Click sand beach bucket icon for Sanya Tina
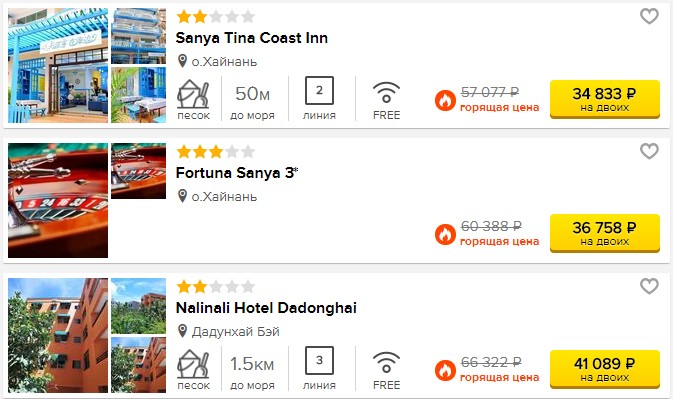This screenshot has height=399, width=673. (x=193, y=94)
